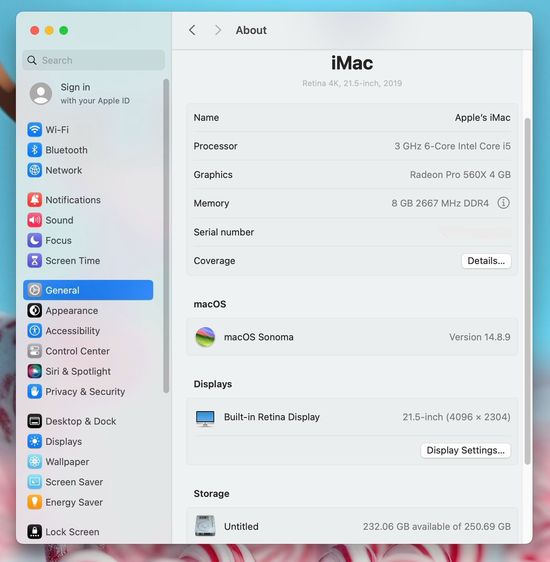Click the Bluetooth icon in sidebar
Screen dimensions: 550x562
click(34, 150)
